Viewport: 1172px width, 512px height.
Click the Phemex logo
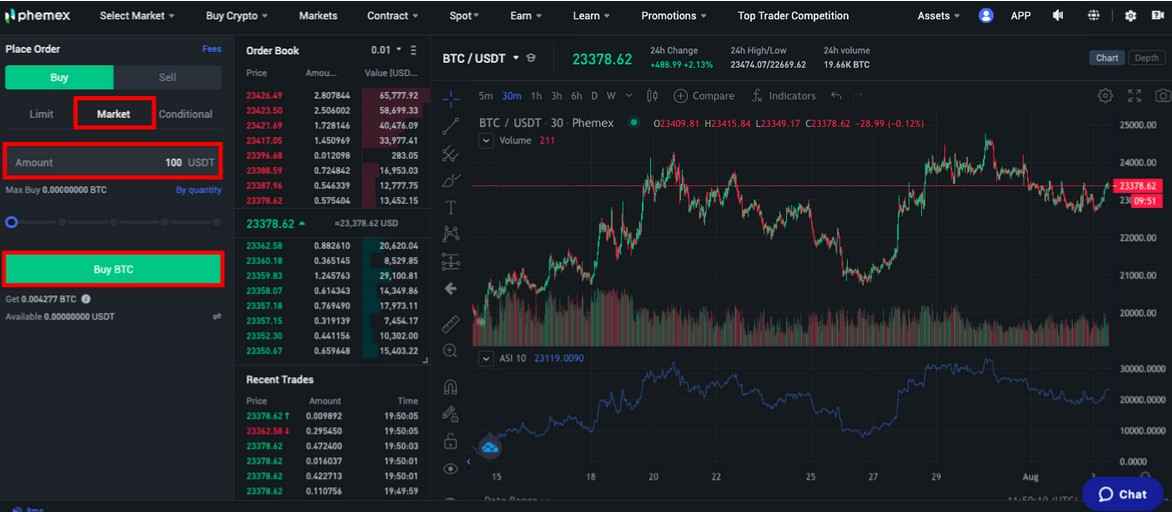click(x=37, y=15)
